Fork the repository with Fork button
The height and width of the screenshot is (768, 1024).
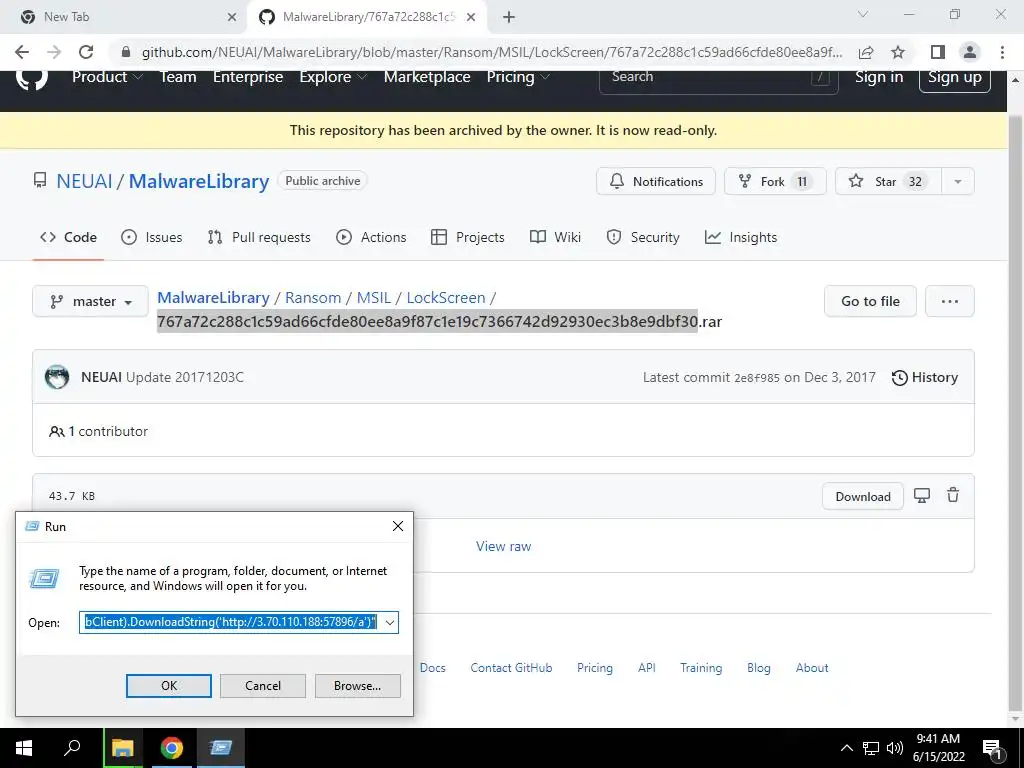[775, 182]
